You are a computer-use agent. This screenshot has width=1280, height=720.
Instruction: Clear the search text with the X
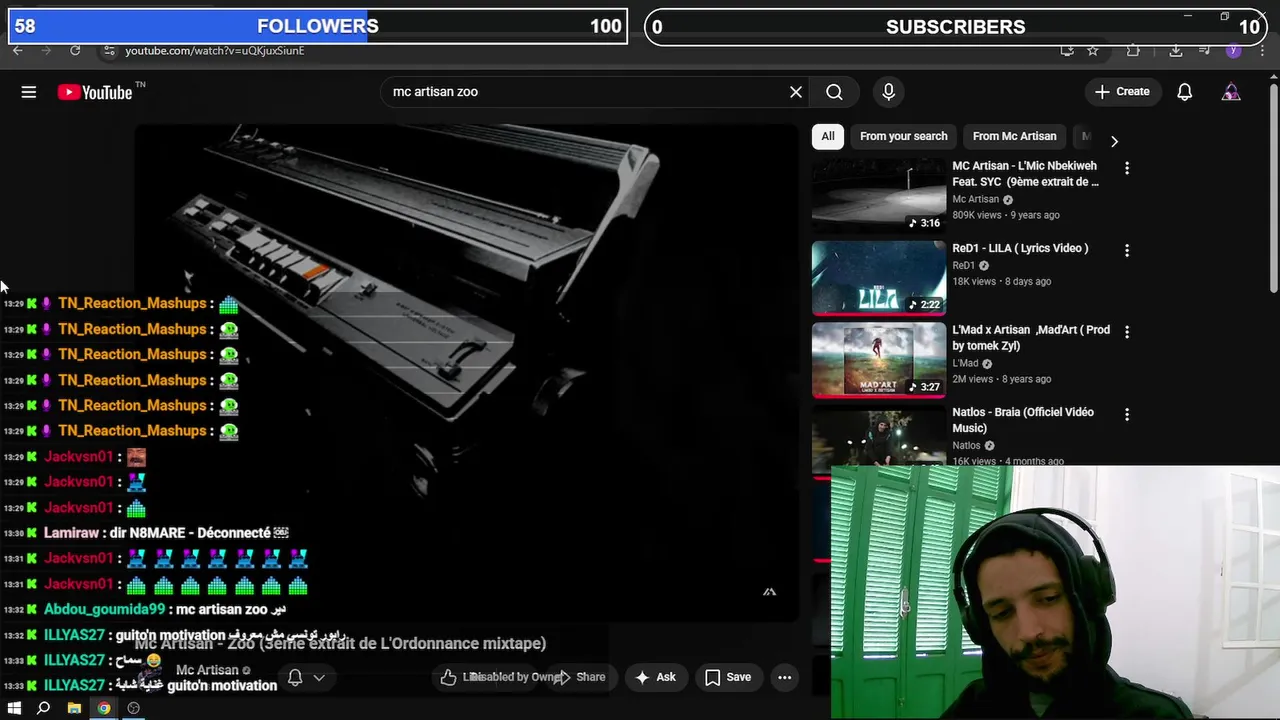(x=796, y=92)
